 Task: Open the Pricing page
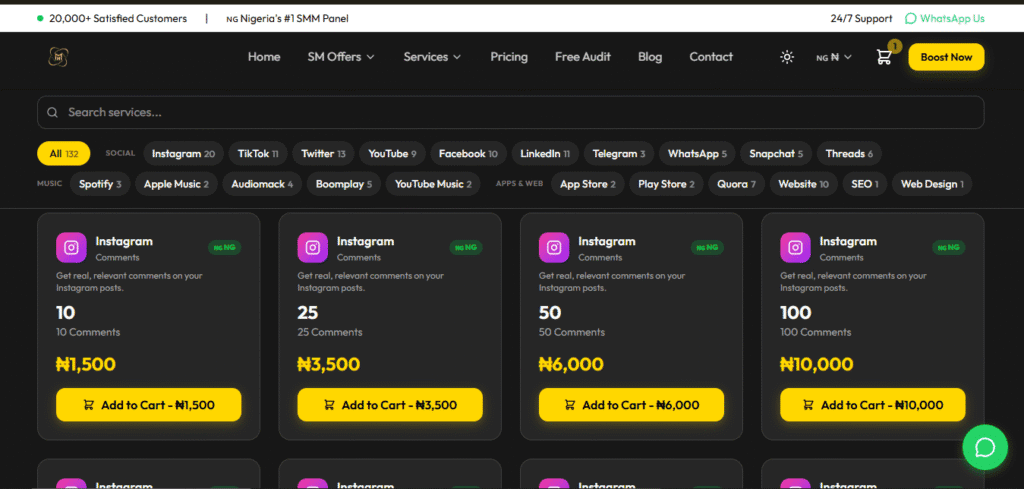509,57
